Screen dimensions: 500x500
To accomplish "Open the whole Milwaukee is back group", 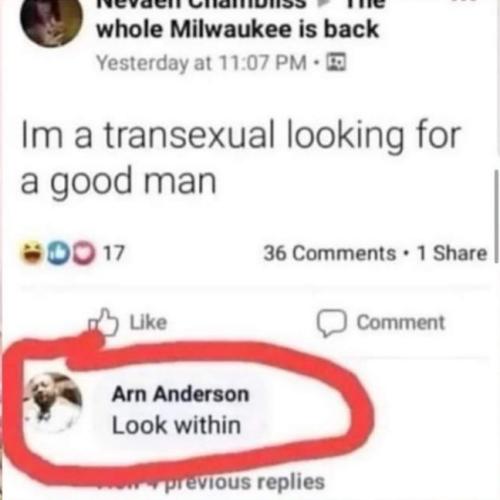I will [x=237, y=29].
